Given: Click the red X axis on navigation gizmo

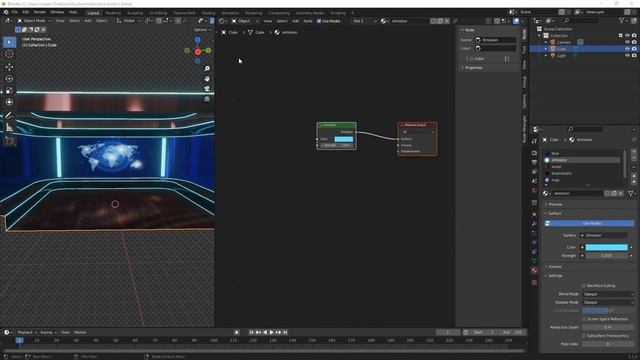Looking at the screenshot, I should coord(198,52).
